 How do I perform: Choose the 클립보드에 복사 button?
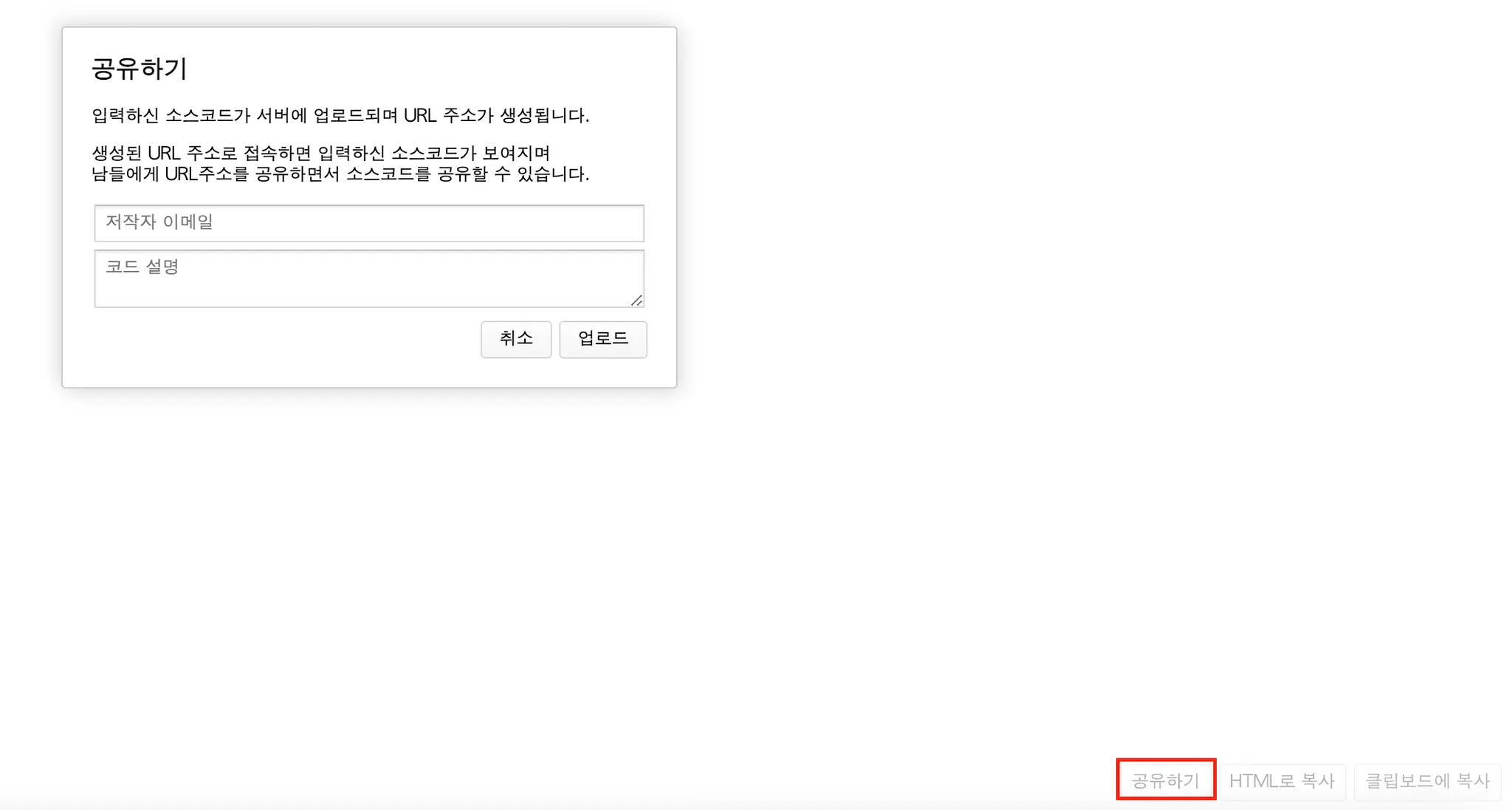point(1427,781)
